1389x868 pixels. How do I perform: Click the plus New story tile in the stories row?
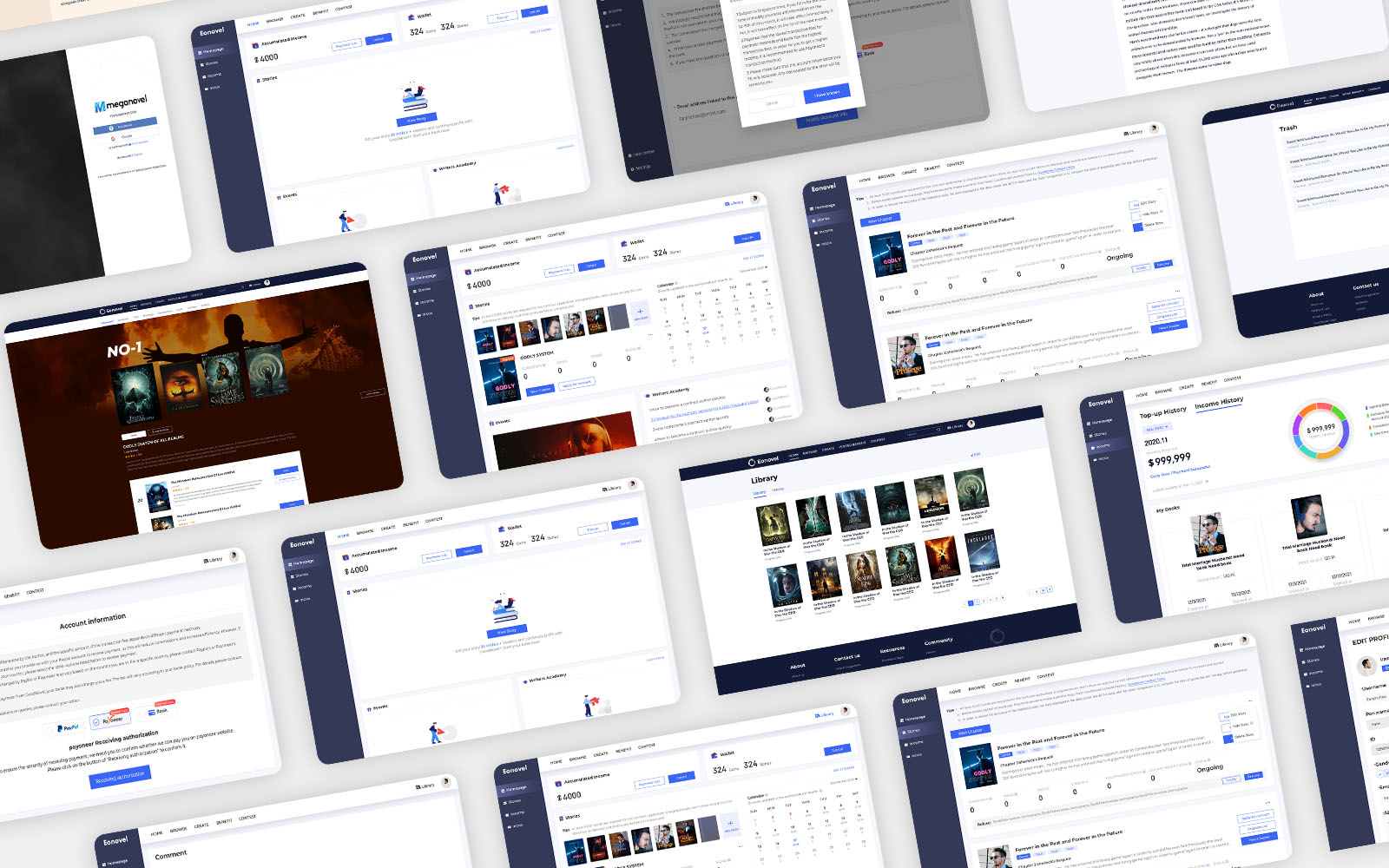[x=640, y=313]
